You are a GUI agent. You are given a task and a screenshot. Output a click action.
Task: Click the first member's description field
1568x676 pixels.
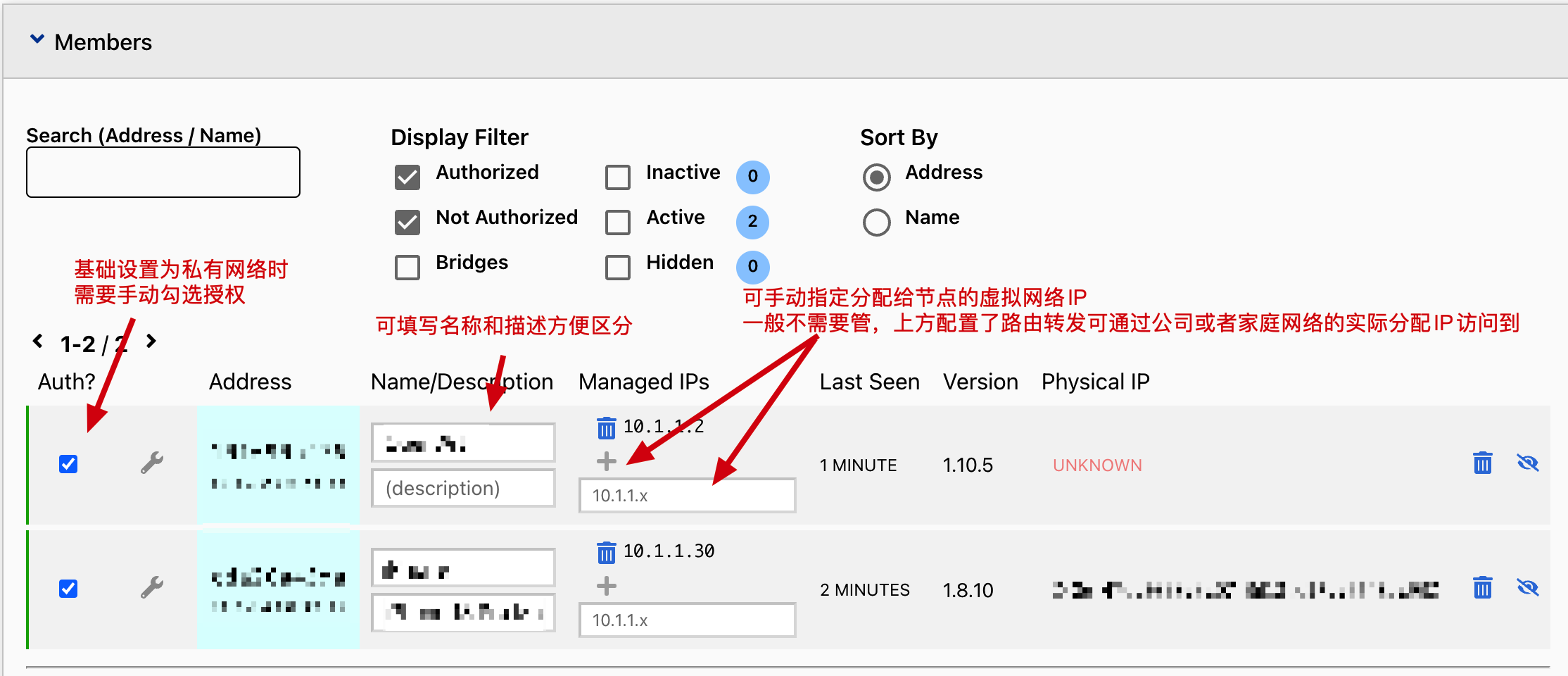(463, 489)
